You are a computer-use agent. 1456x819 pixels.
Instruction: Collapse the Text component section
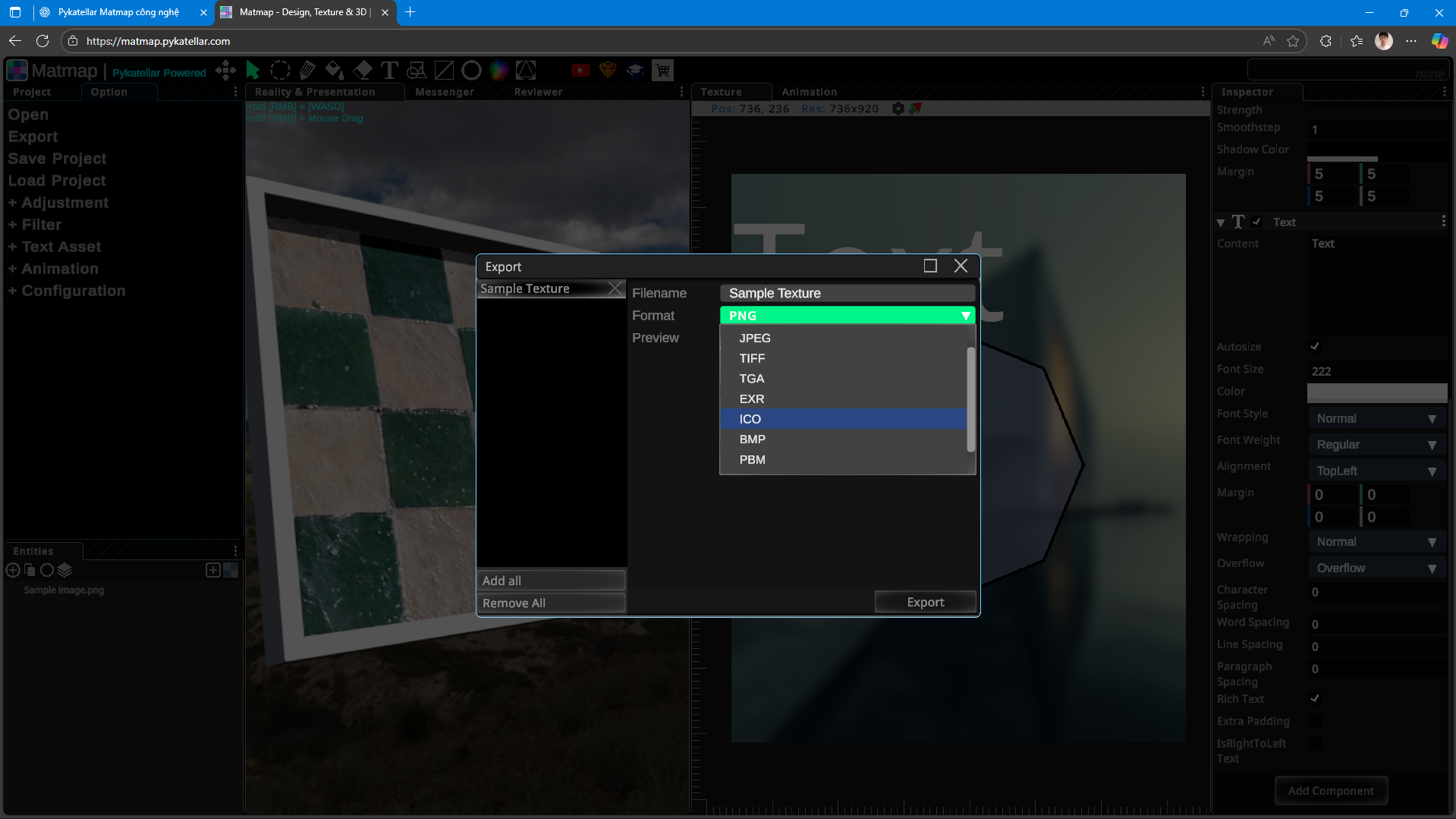1220,222
